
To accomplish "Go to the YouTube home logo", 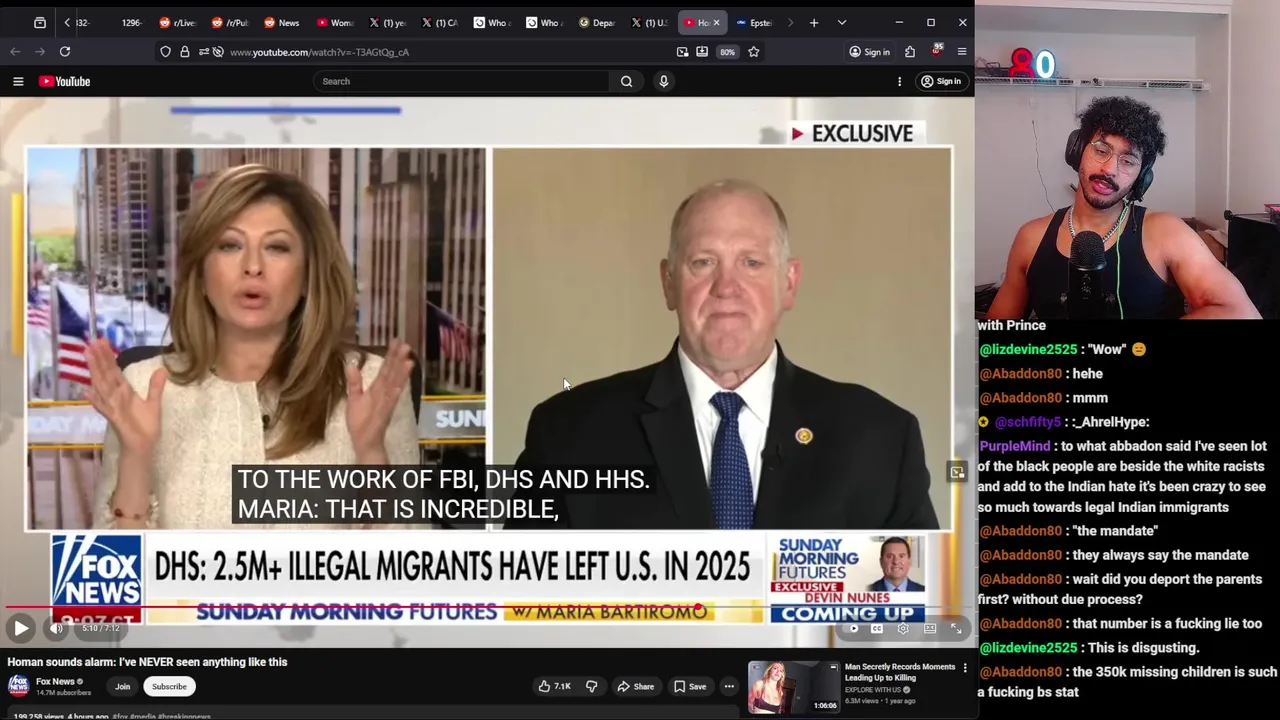I will pos(65,81).
